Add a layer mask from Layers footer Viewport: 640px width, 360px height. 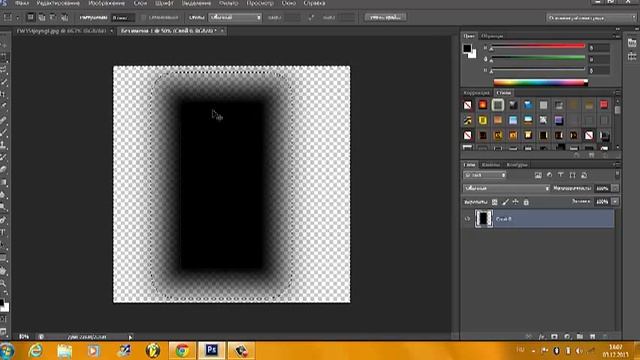[x=554, y=337]
